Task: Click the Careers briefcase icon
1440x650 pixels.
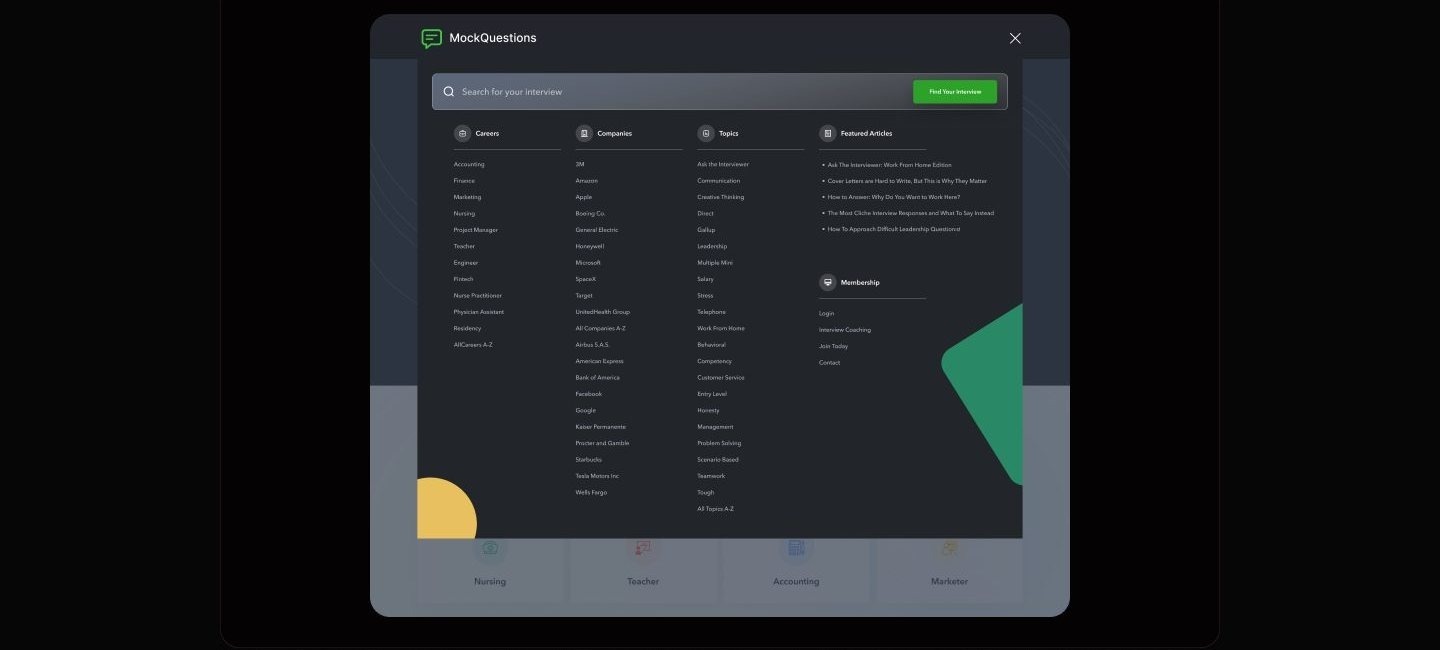Action: coord(462,133)
